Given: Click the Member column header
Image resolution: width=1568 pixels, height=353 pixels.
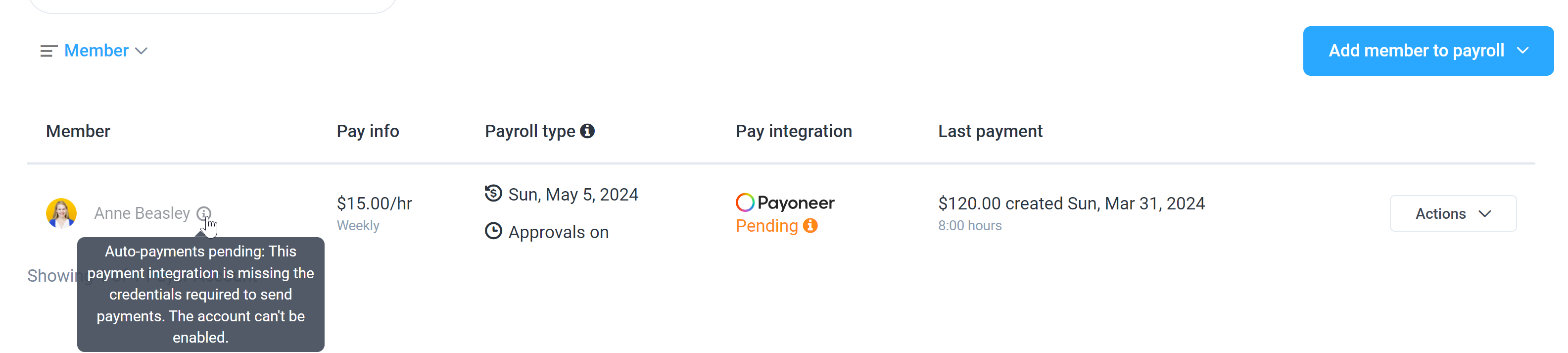Looking at the screenshot, I should (x=78, y=132).
